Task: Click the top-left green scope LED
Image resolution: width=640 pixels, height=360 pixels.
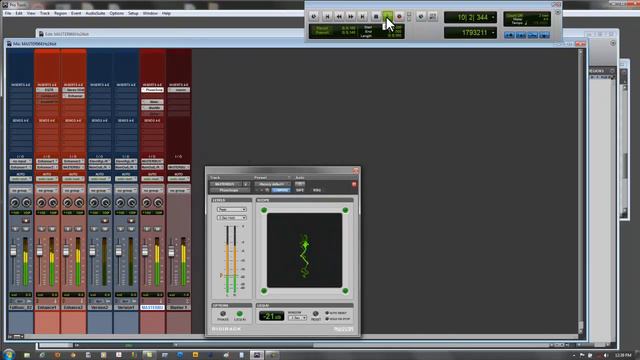Action: click(264, 210)
